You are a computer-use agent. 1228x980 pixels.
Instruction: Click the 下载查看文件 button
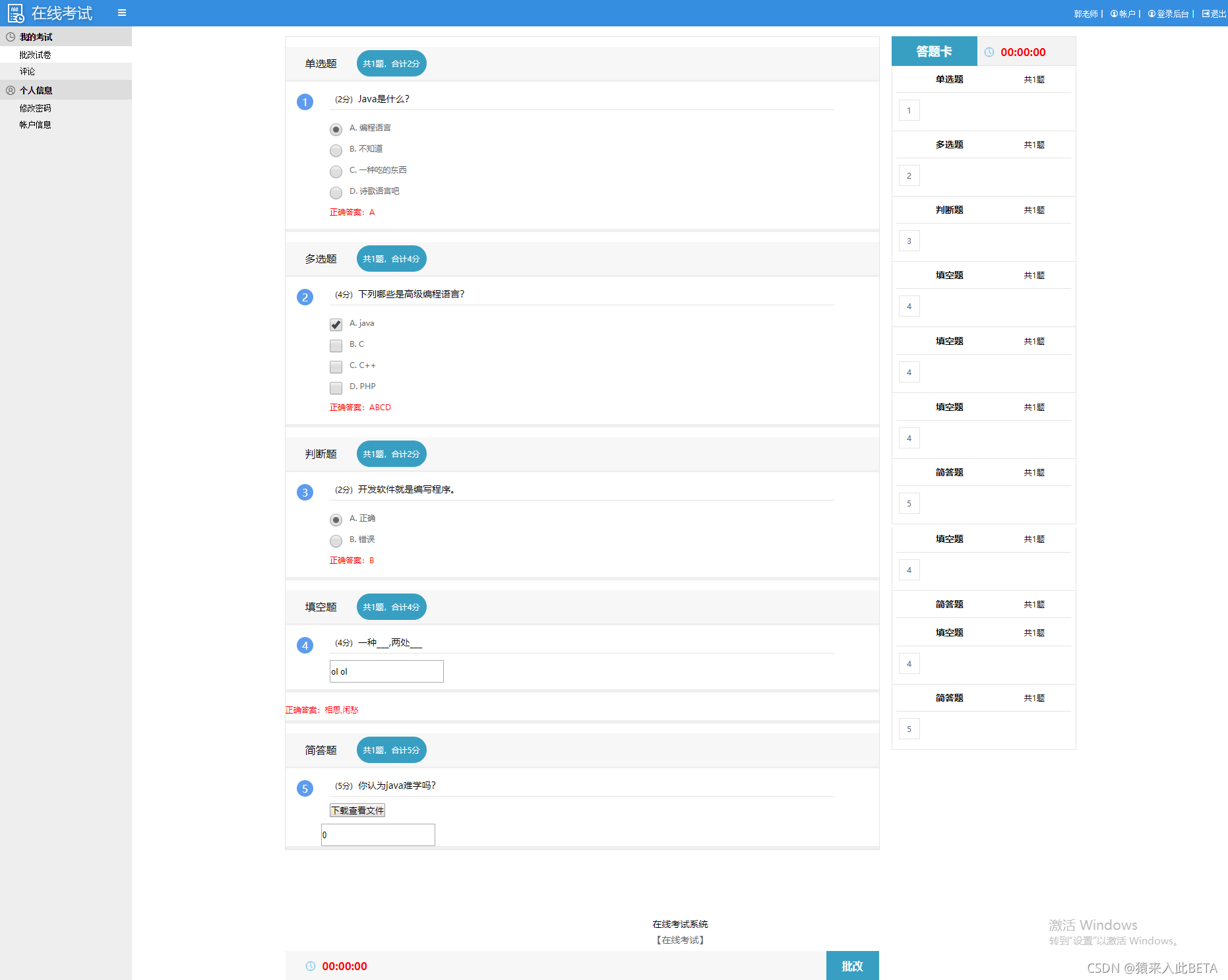pyautogui.click(x=357, y=811)
